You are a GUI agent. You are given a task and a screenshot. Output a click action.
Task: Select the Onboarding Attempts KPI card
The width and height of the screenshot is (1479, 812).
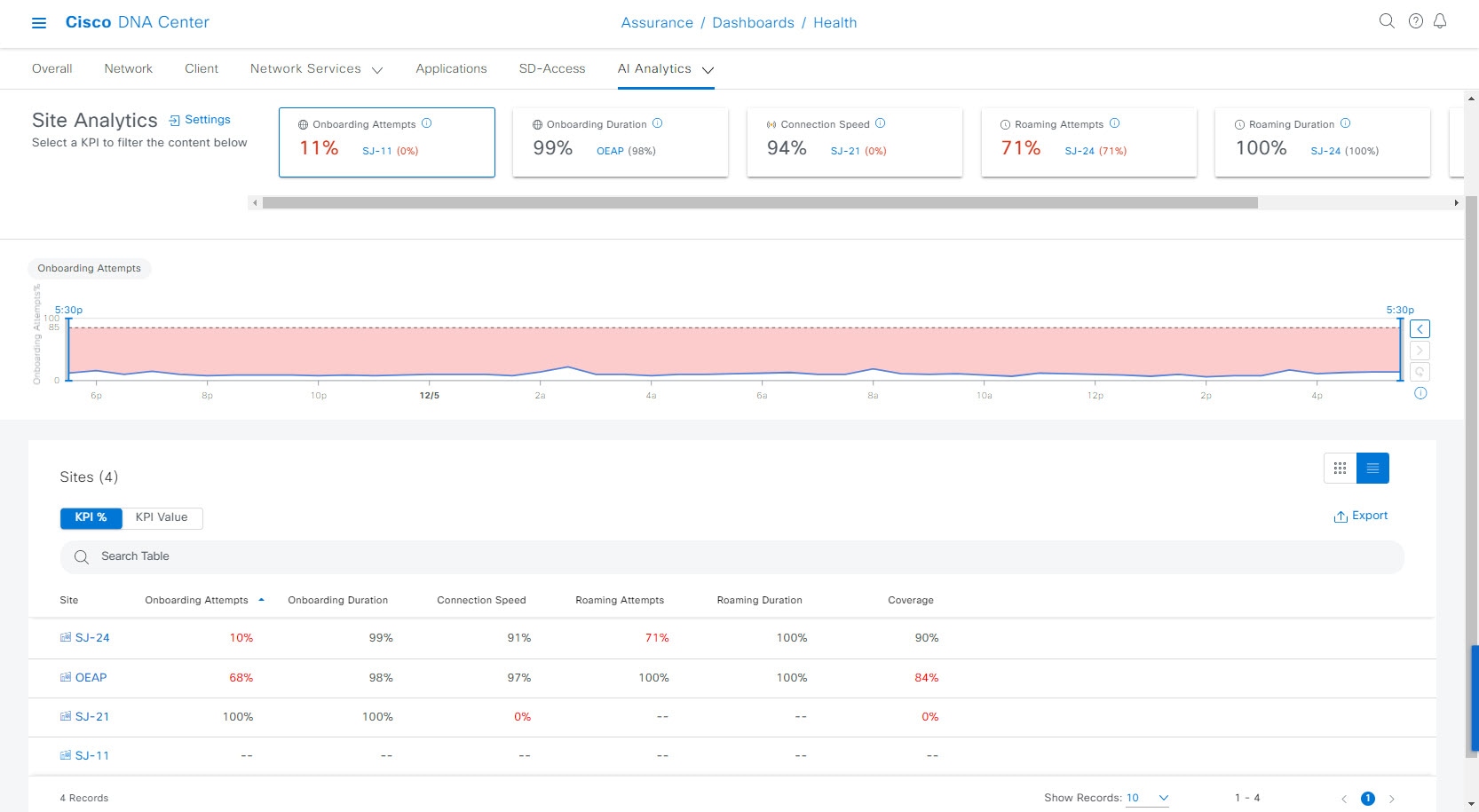point(387,142)
